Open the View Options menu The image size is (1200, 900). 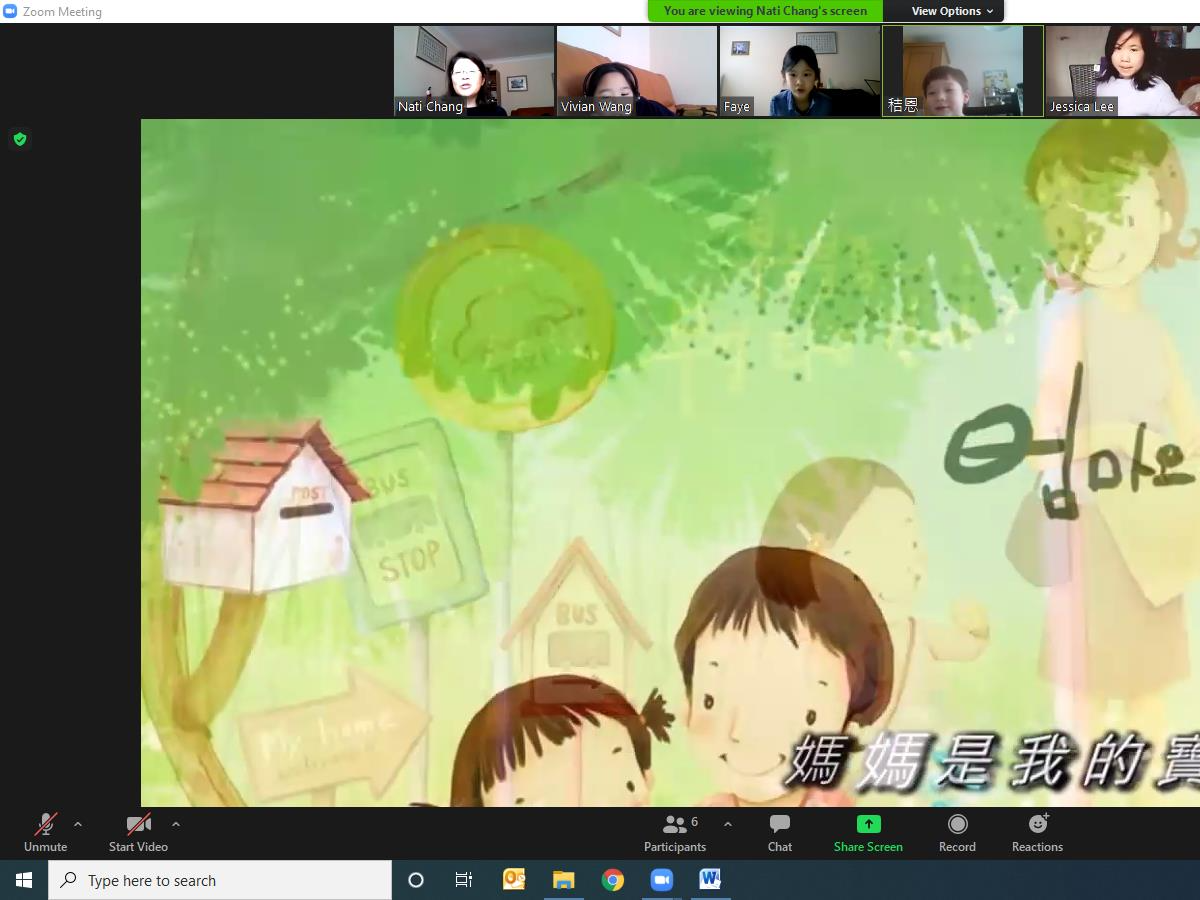(952, 11)
